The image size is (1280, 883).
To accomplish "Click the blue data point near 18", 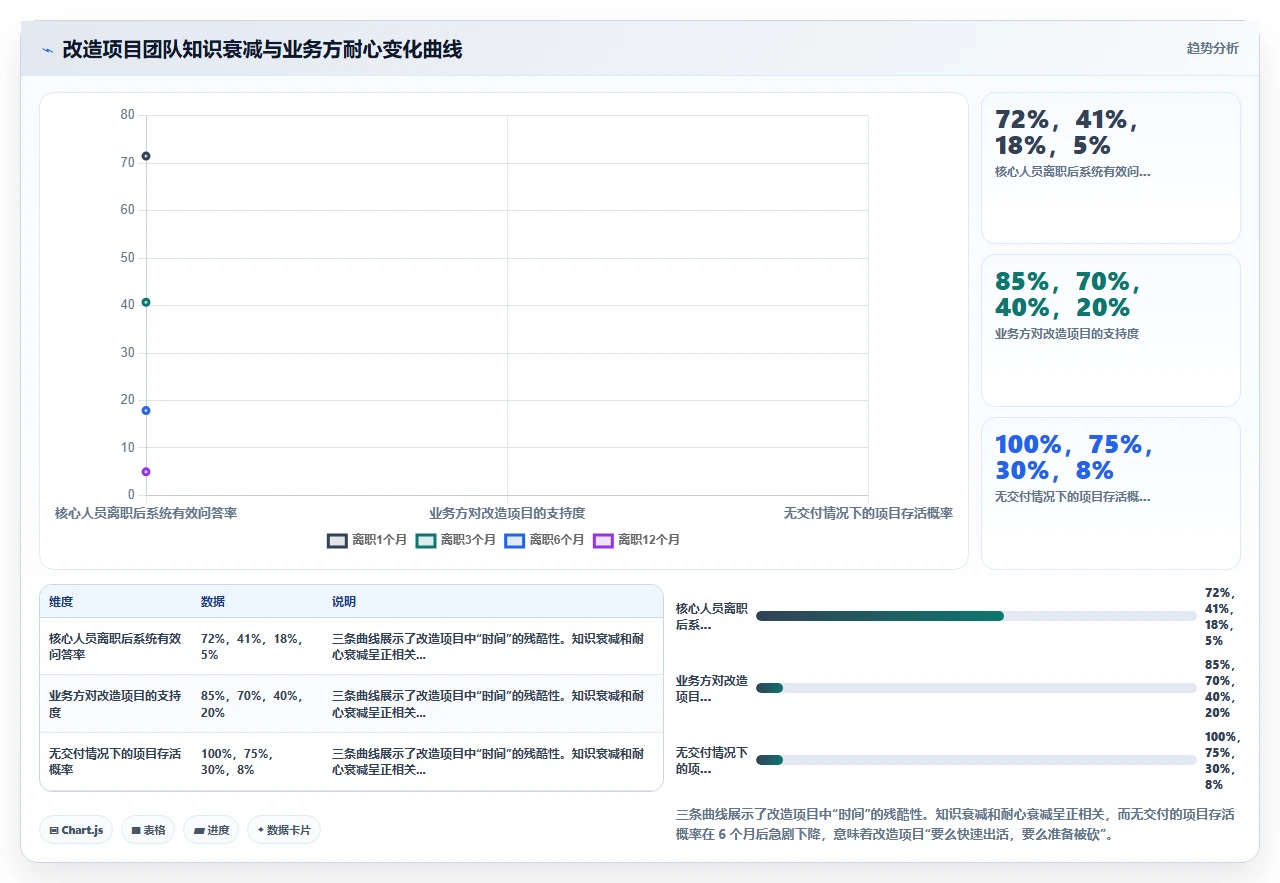I will [146, 411].
